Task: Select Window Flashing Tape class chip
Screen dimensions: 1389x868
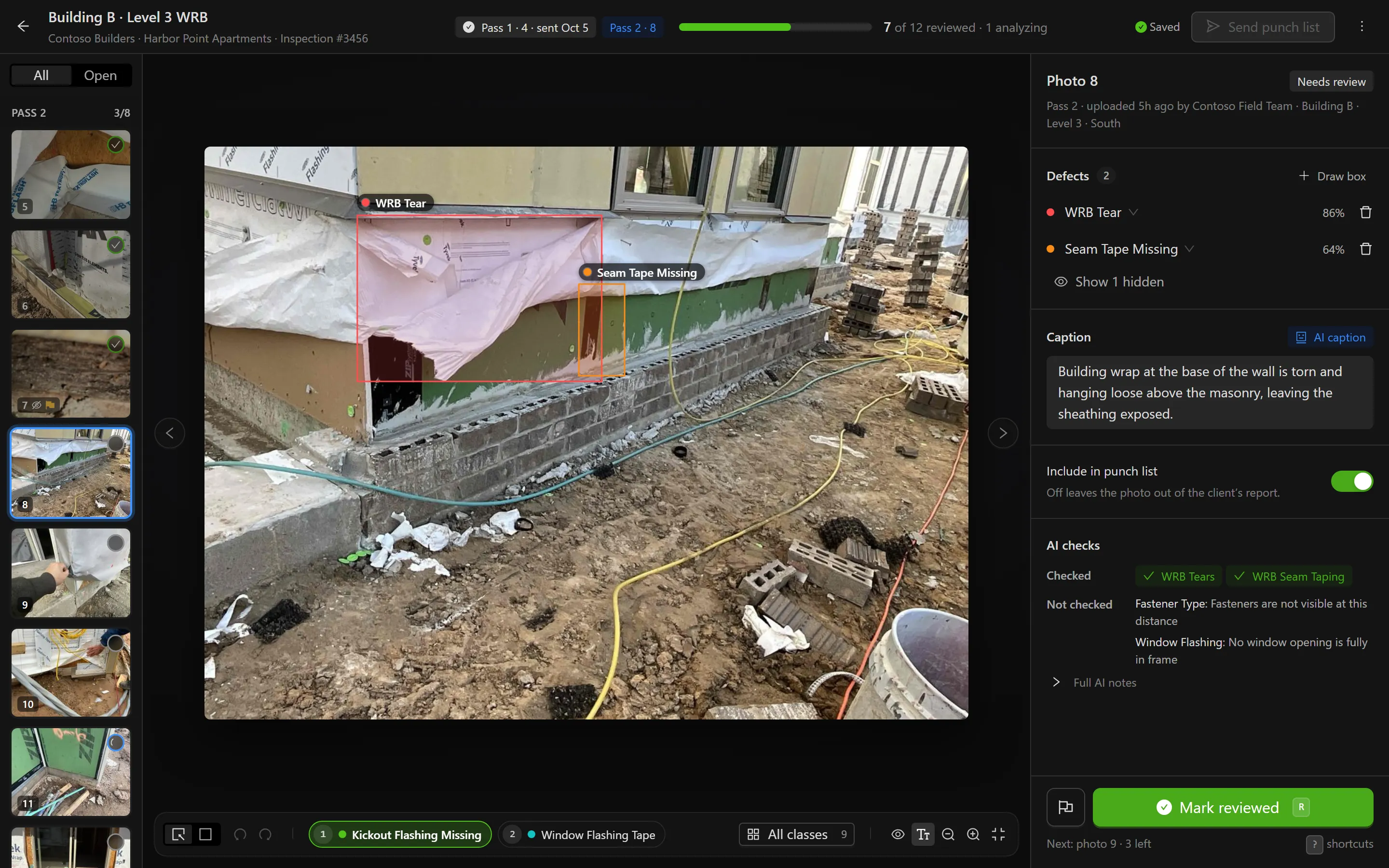Action: 582,834
